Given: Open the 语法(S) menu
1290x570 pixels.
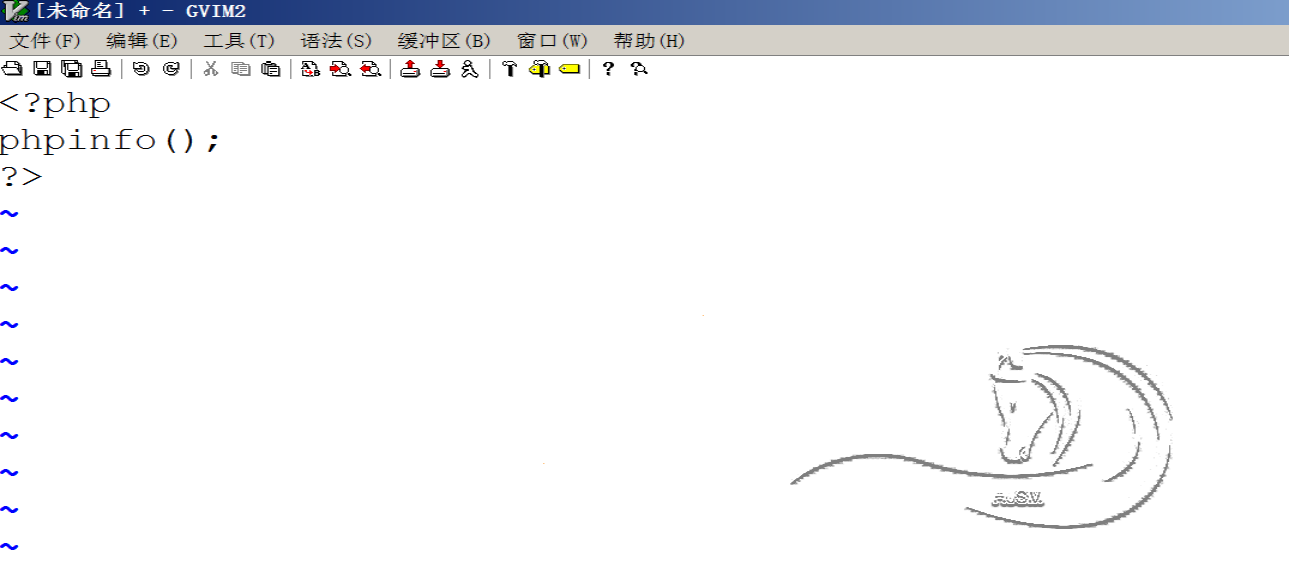Looking at the screenshot, I should click(336, 41).
